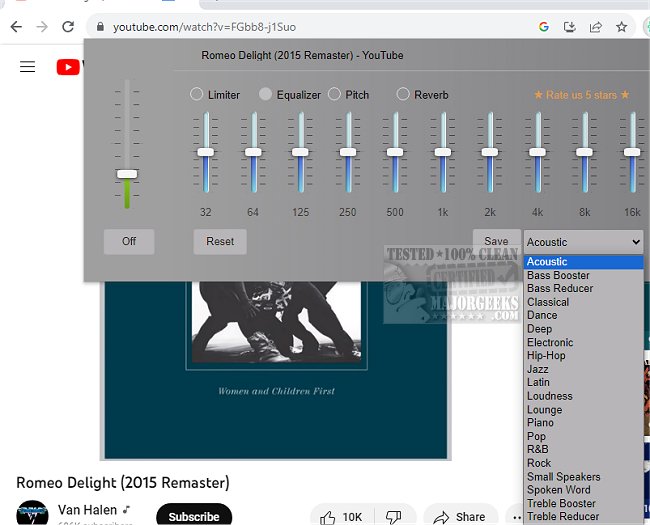Image resolution: width=650 pixels, height=525 pixels.
Task: Reload the page with the refresh icon
Action: pyautogui.click(x=68, y=26)
